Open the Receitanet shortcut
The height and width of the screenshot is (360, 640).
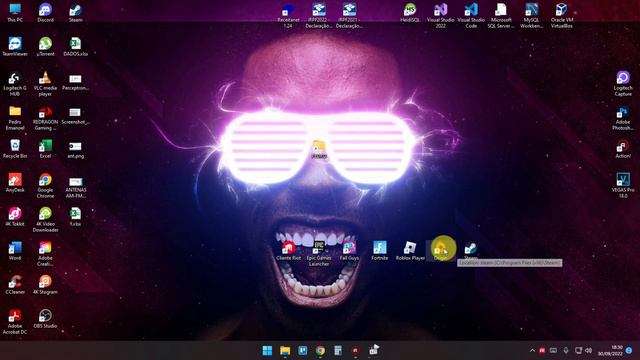click(288, 15)
